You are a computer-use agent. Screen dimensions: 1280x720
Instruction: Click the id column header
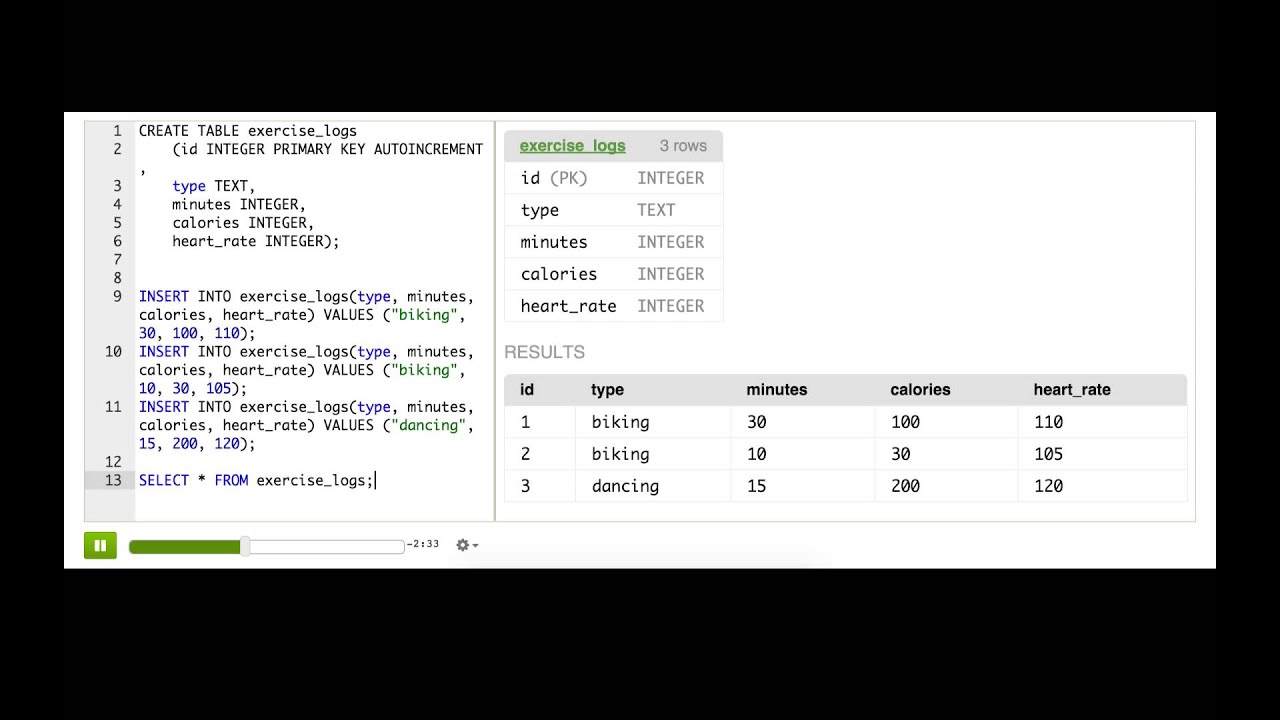point(527,390)
